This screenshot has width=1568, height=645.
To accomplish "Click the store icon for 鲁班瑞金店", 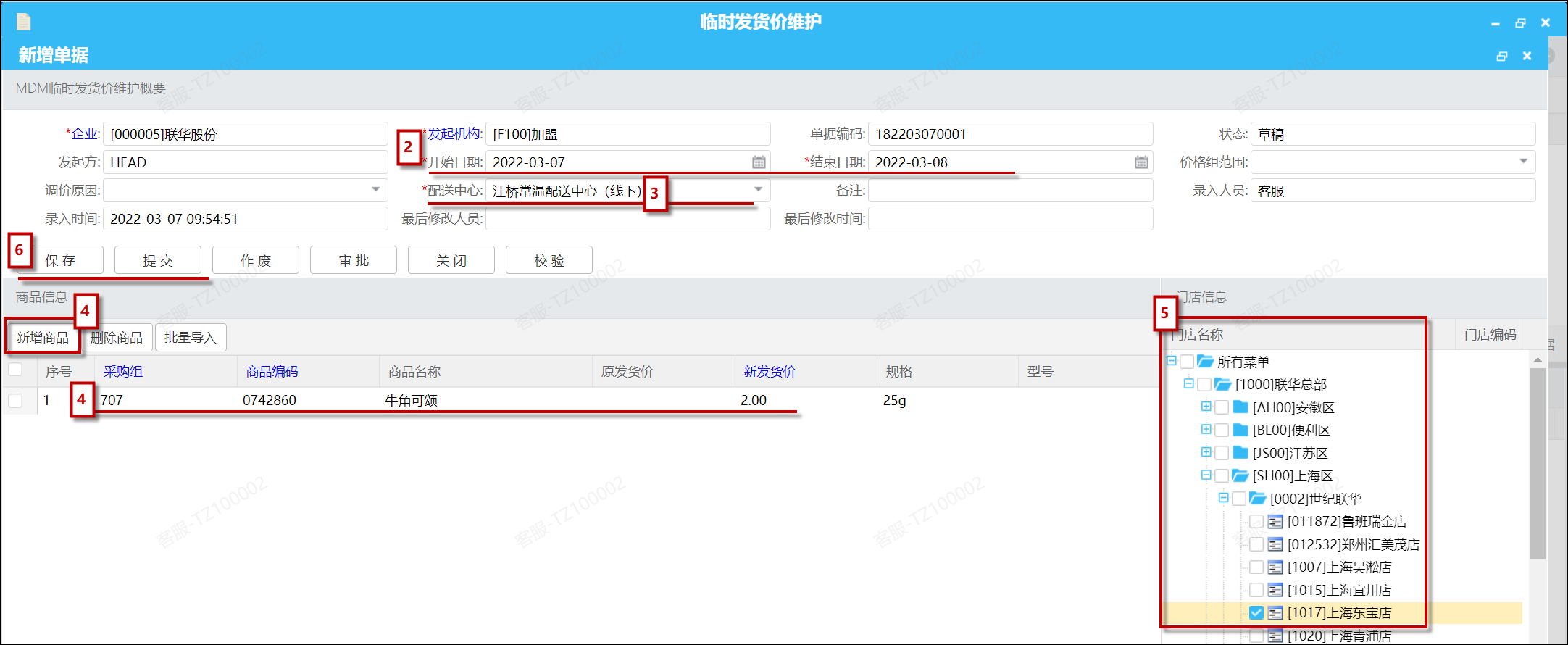I will (x=1275, y=522).
